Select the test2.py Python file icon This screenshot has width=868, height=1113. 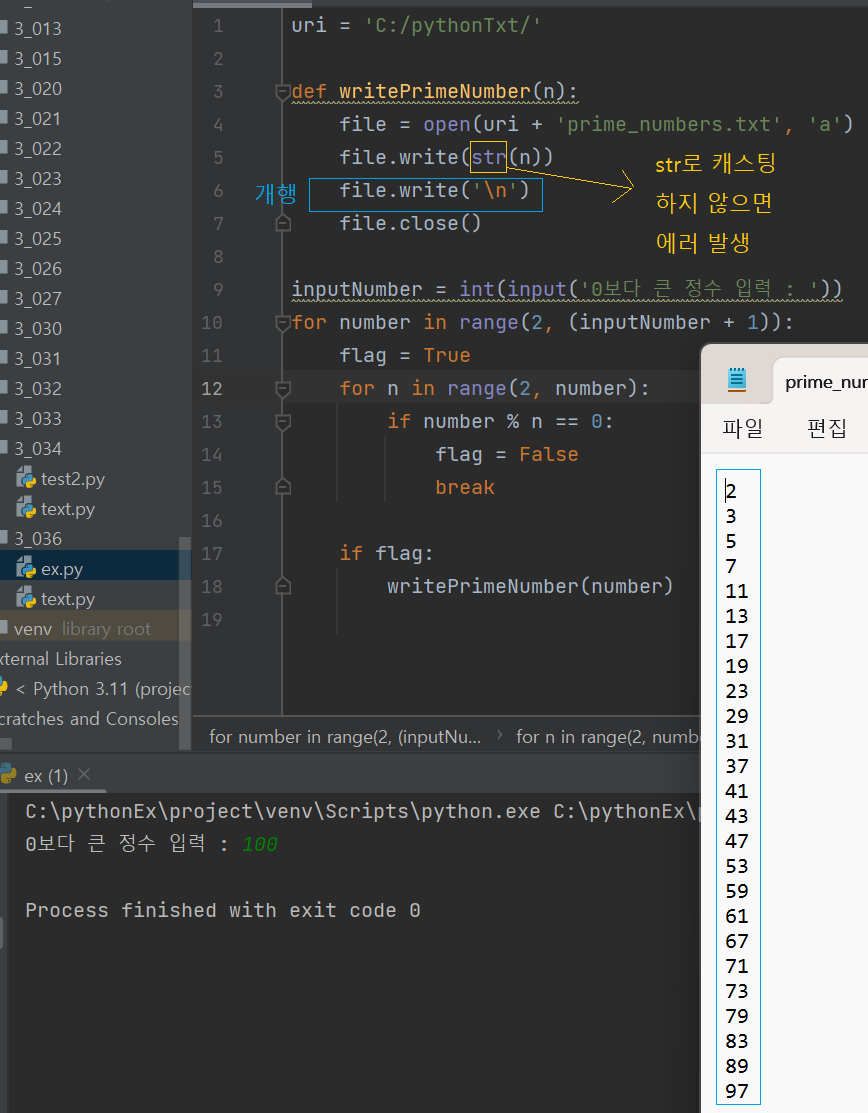tap(26, 479)
